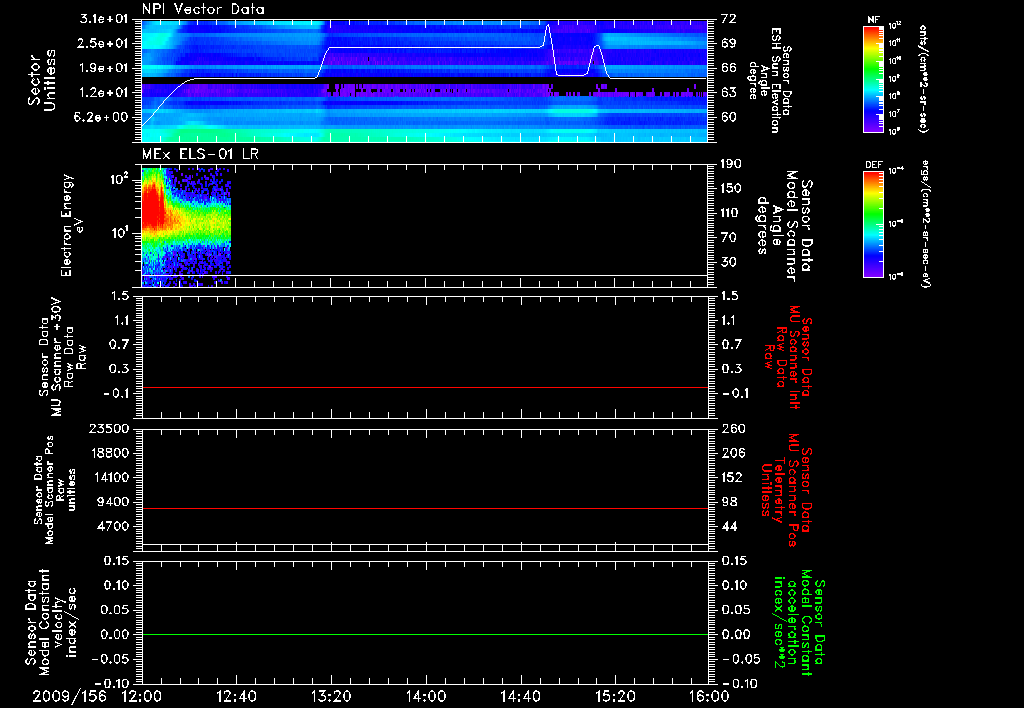The height and width of the screenshot is (708, 1024).
Task: Click the "190" scanner angle tick
Action: coord(731,164)
